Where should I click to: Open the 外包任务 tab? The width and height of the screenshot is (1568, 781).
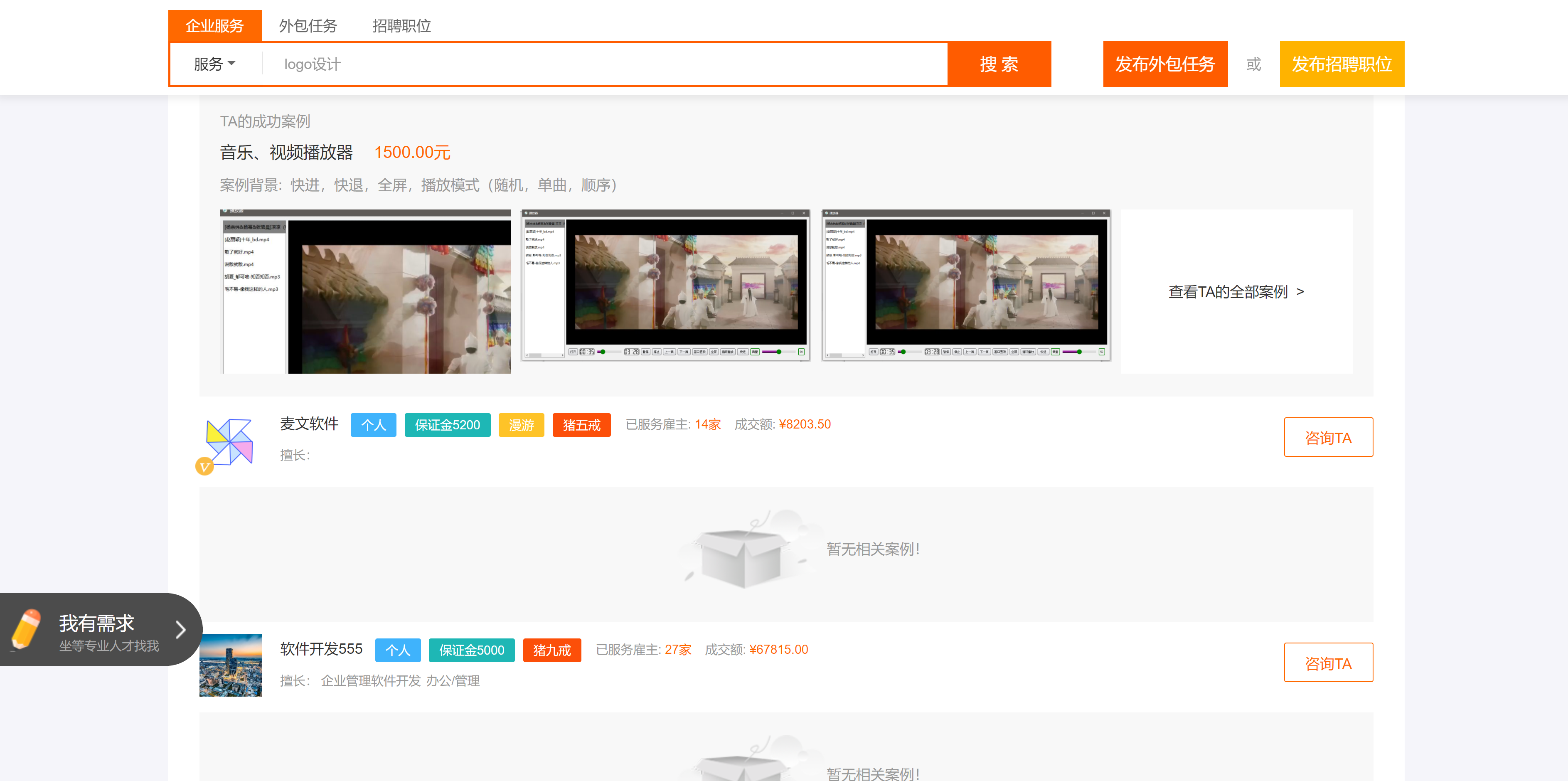tap(308, 26)
